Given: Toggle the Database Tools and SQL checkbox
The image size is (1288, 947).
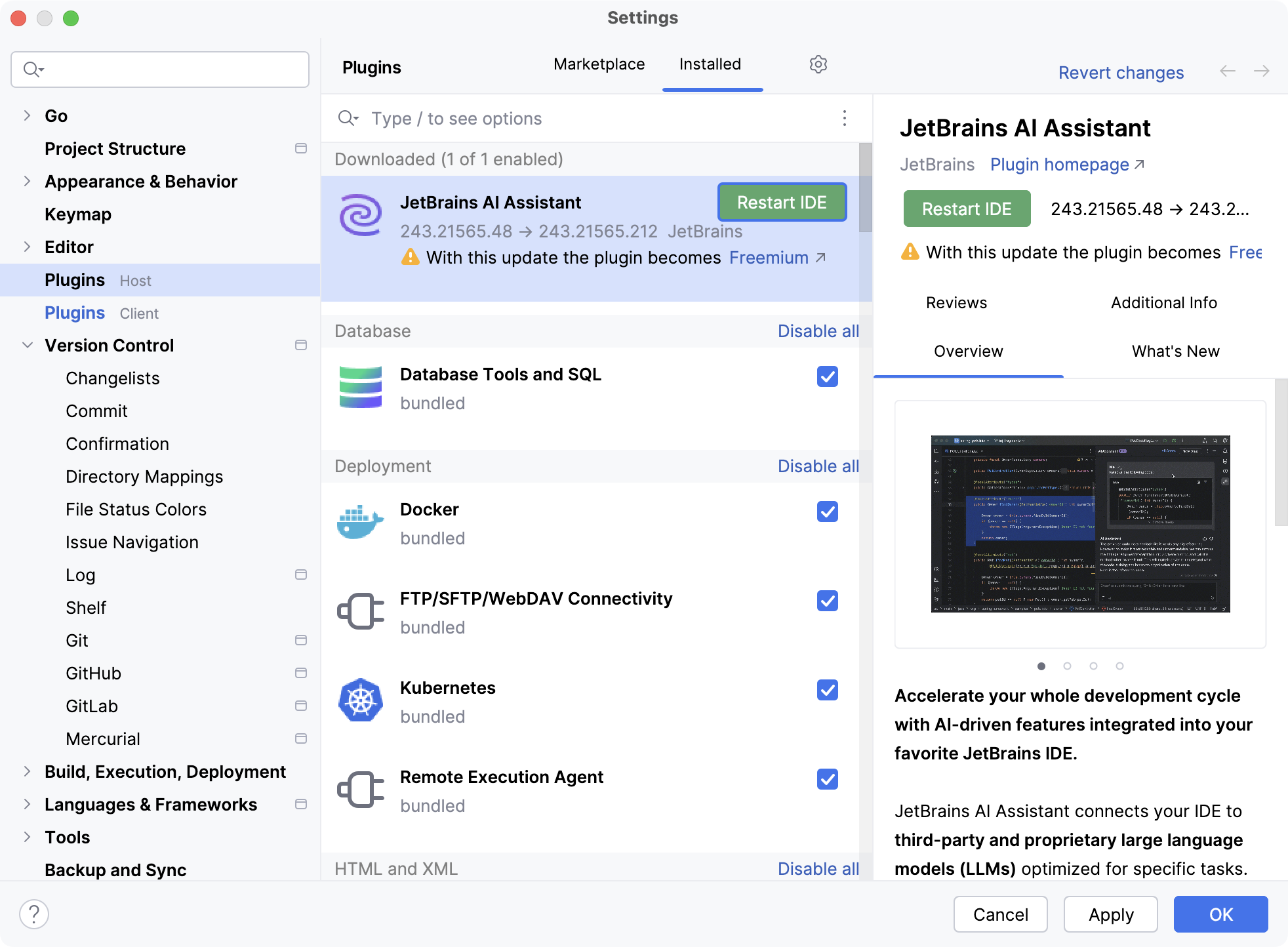Looking at the screenshot, I should (x=827, y=377).
